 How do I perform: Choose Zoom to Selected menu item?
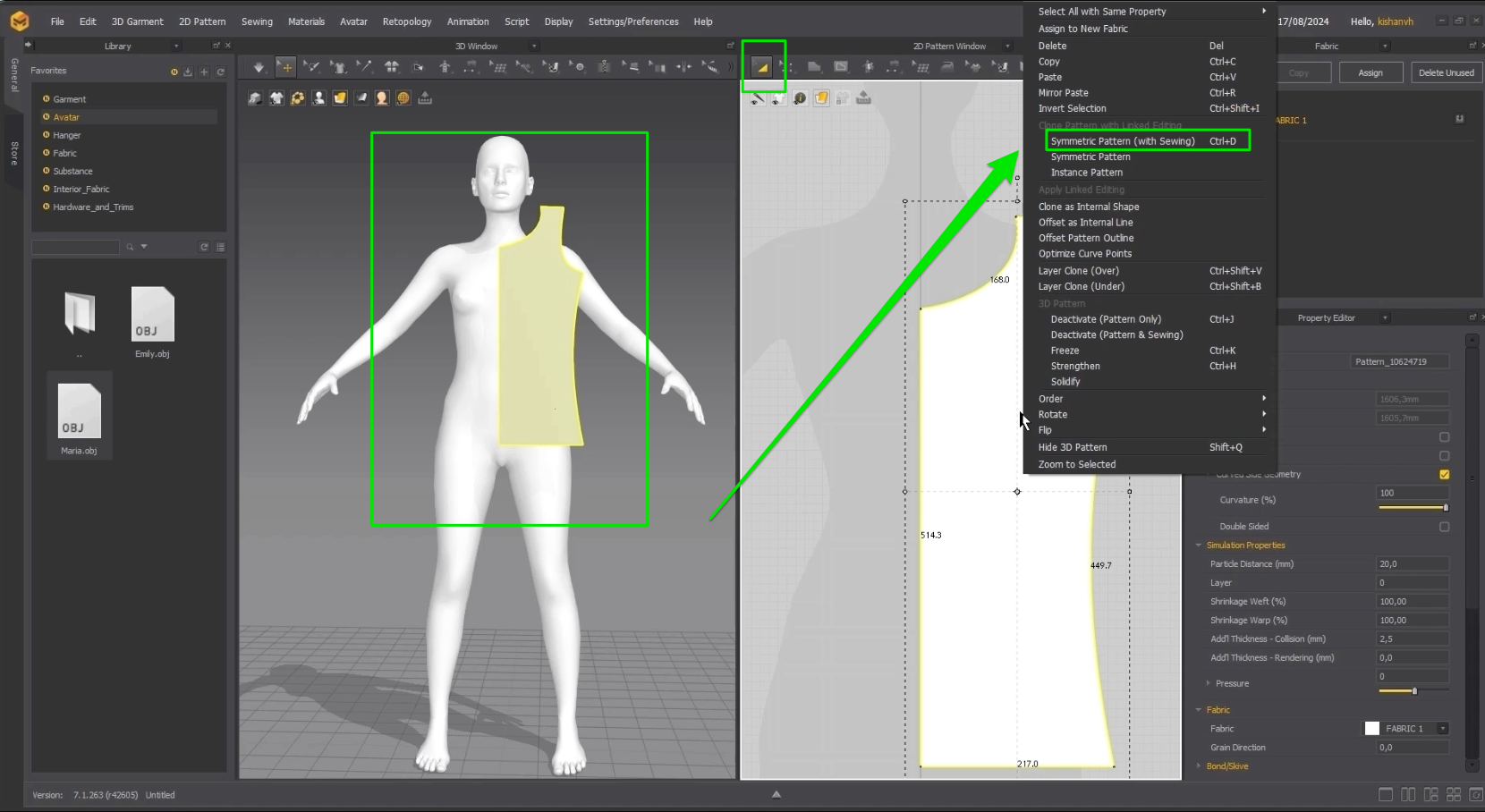[1076, 464]
